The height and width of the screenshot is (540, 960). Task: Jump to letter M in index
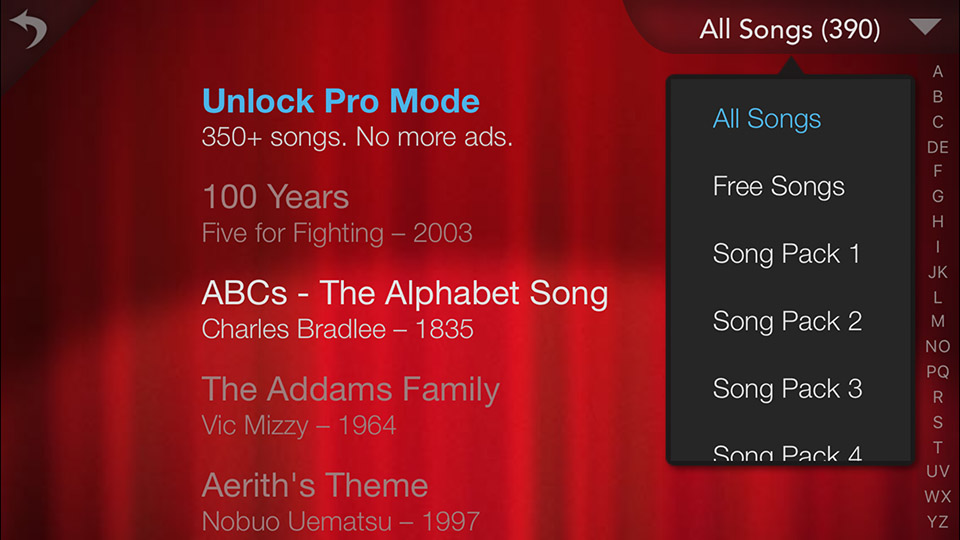point(937,322)
